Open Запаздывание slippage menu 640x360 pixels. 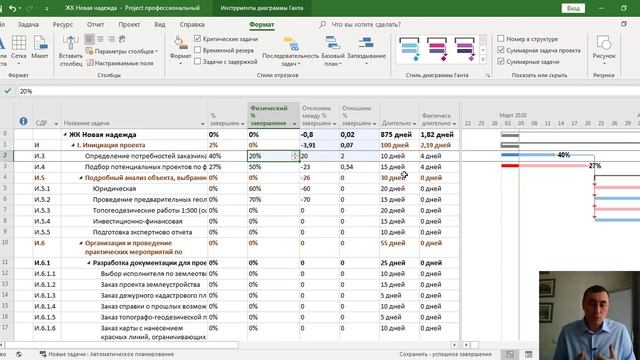coord(366,51)
